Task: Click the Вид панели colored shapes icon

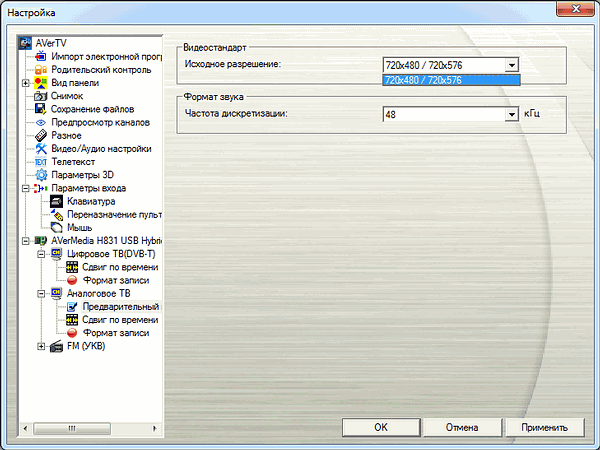Action: tap(41, 83)
